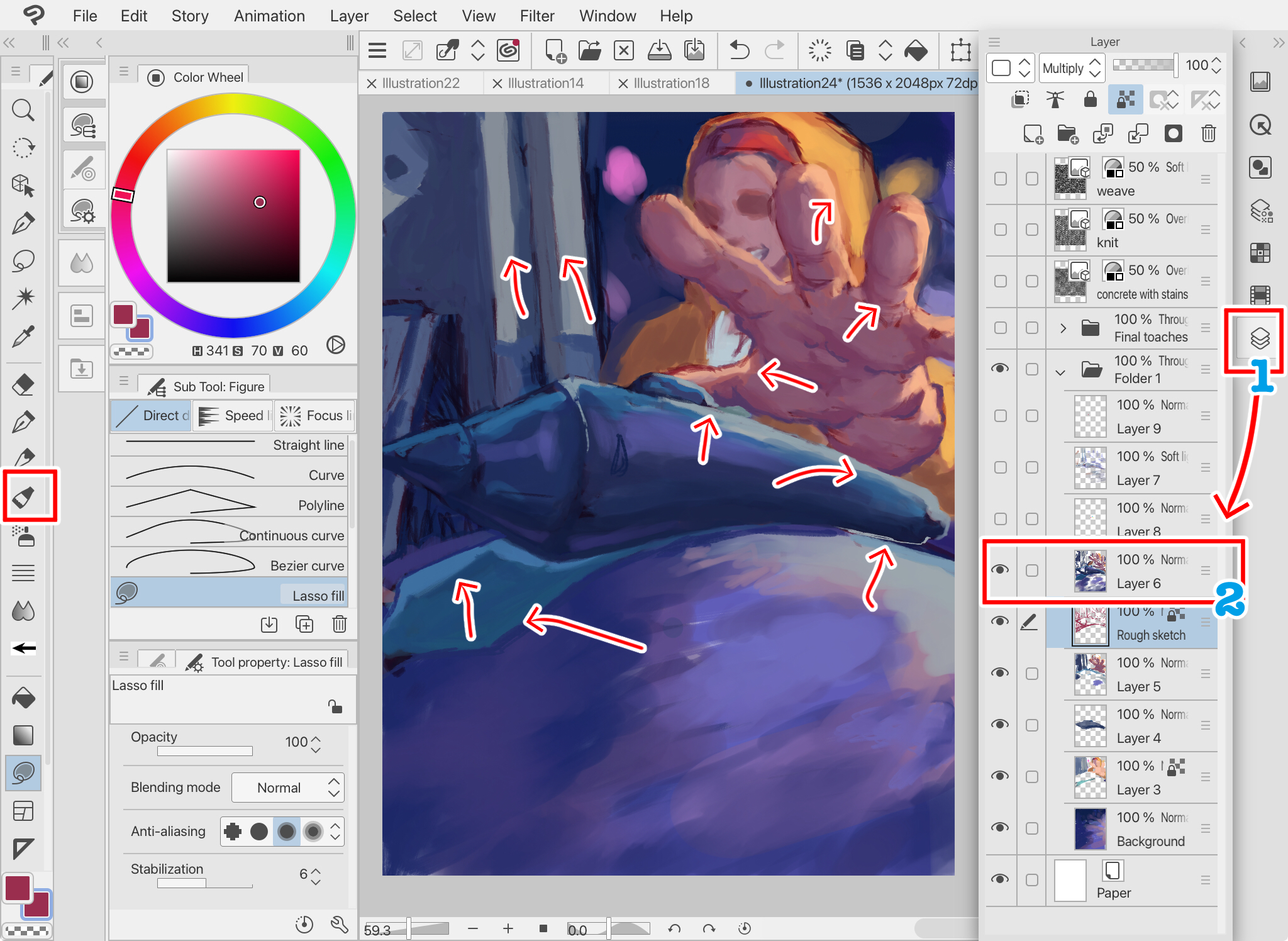Screen dimensions: 1288x941
Task: Select the Eraser tool in toolbar
Action: (23, 384)
